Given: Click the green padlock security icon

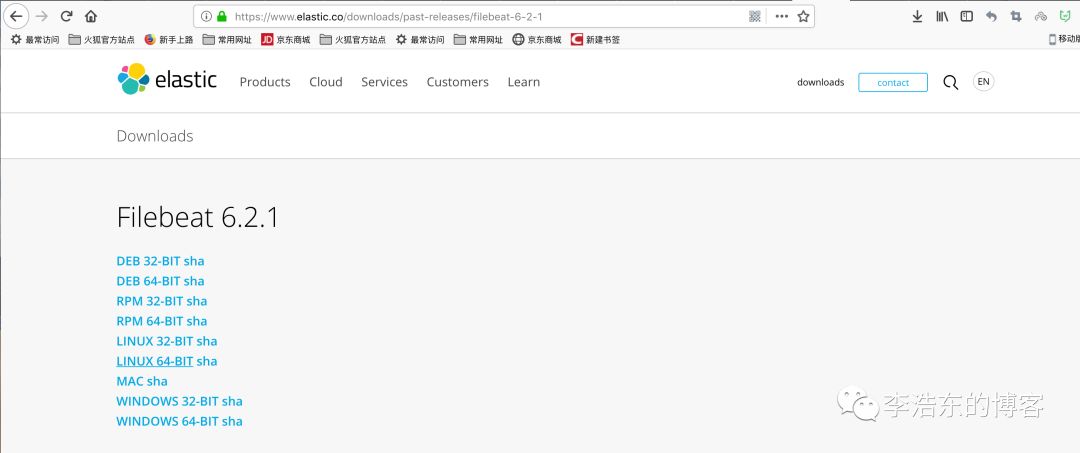Looking at the screenshot, I should [x=222, y=17].
